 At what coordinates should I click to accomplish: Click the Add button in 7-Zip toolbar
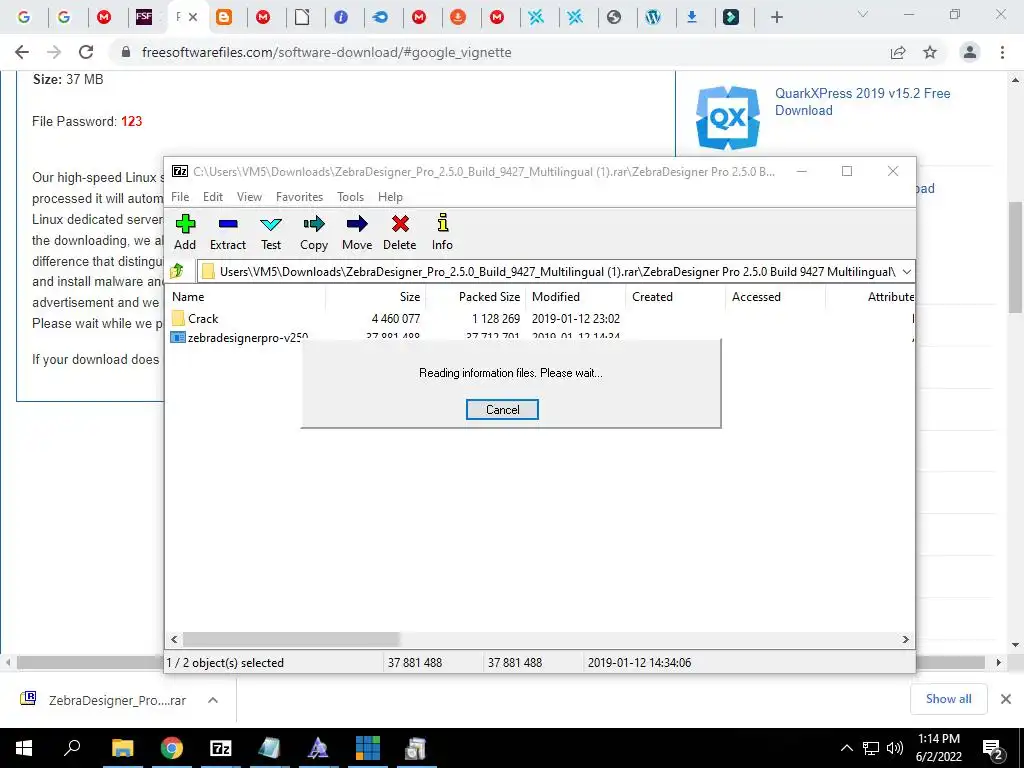[185, 232]
